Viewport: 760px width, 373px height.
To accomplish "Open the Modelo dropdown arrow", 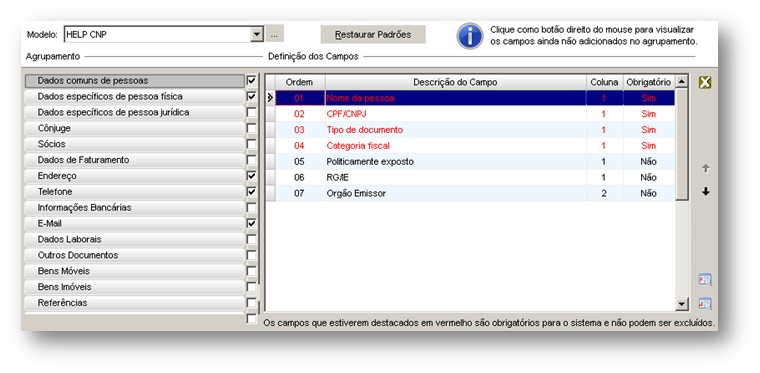I will [x=256, y=34].
